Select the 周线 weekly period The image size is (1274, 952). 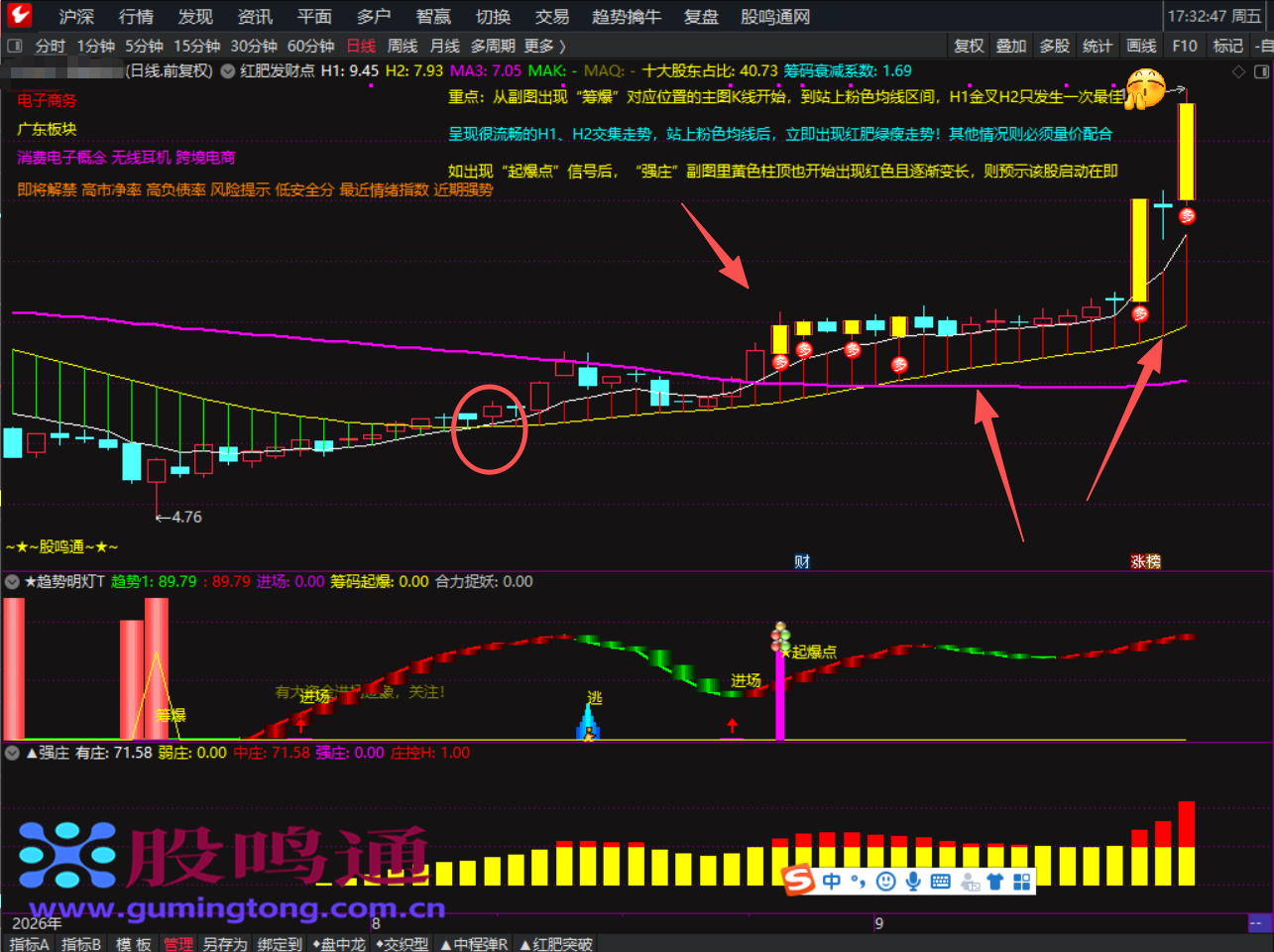tap(402, 46)
